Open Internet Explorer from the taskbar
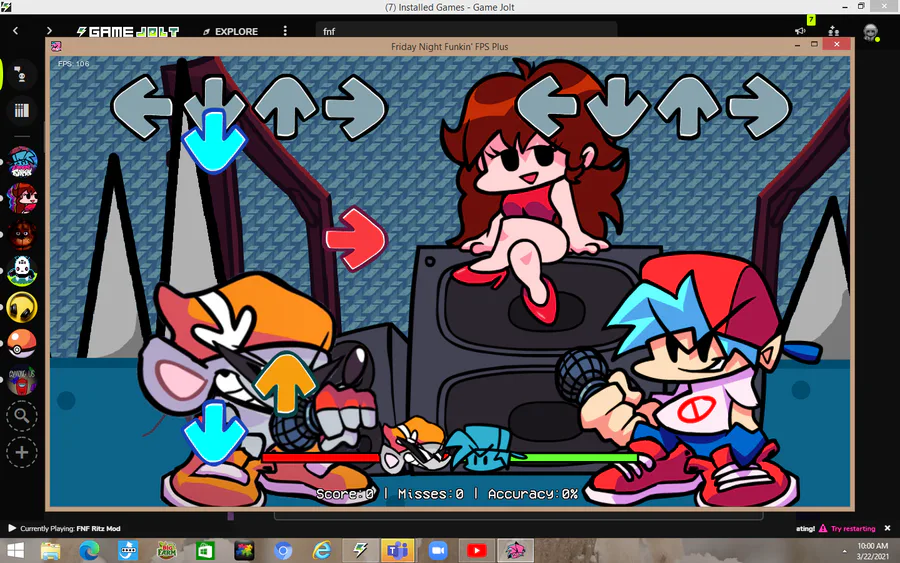 (x=321, y=551)
